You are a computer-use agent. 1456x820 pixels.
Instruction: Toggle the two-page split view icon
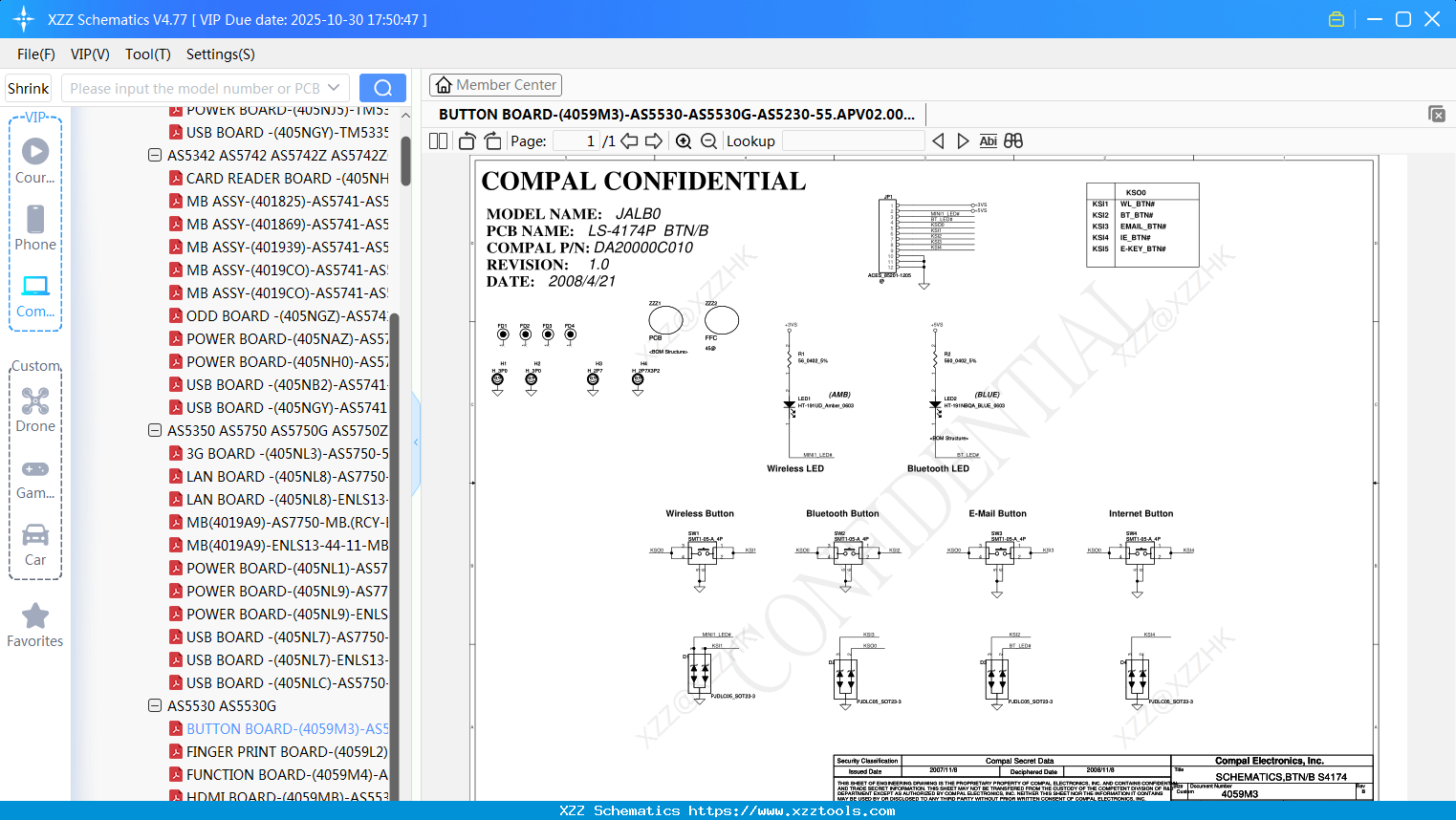438,140
